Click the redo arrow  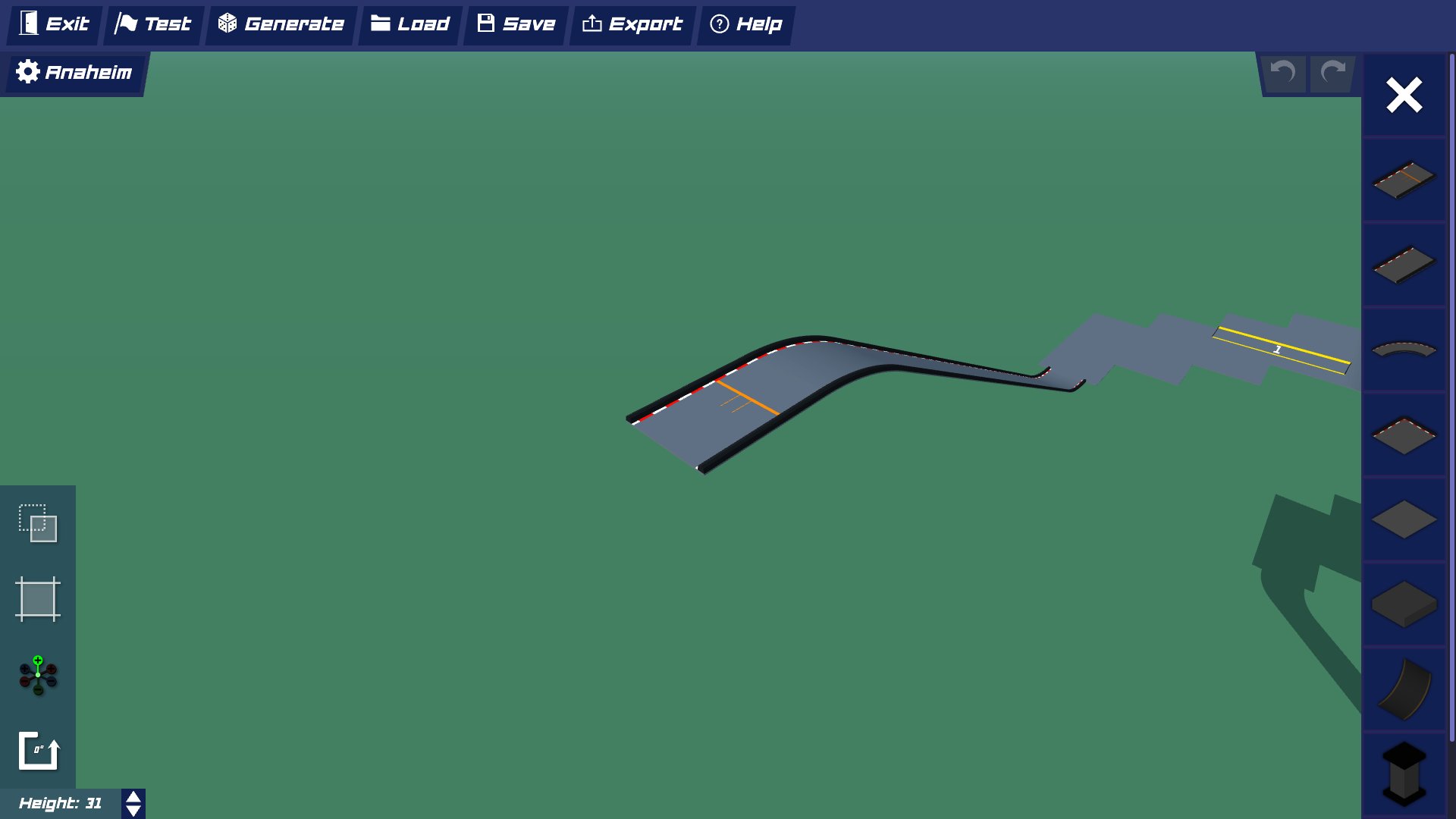(1332, 73)
